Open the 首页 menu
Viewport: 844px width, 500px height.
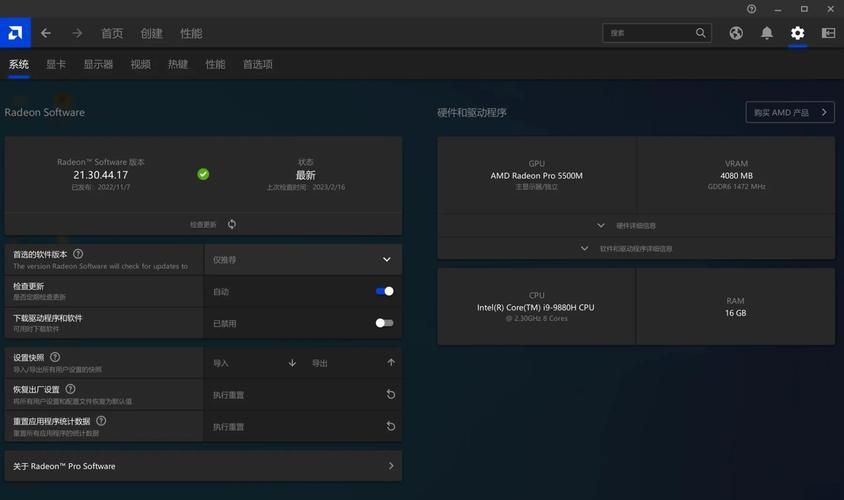click(112, 33)
